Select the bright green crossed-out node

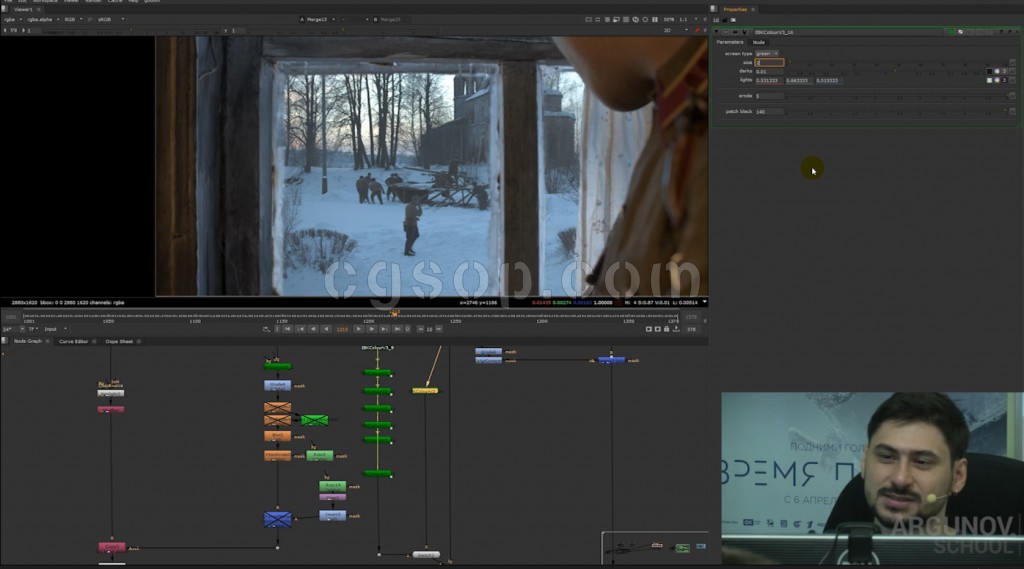314,420
